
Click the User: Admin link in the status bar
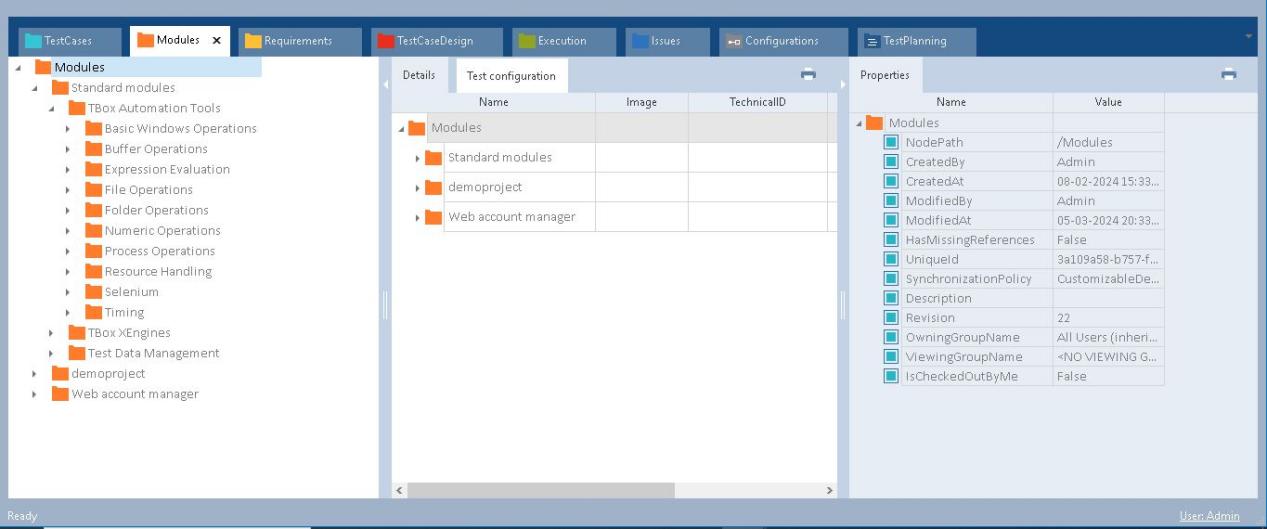click(x=1209, y=516)
